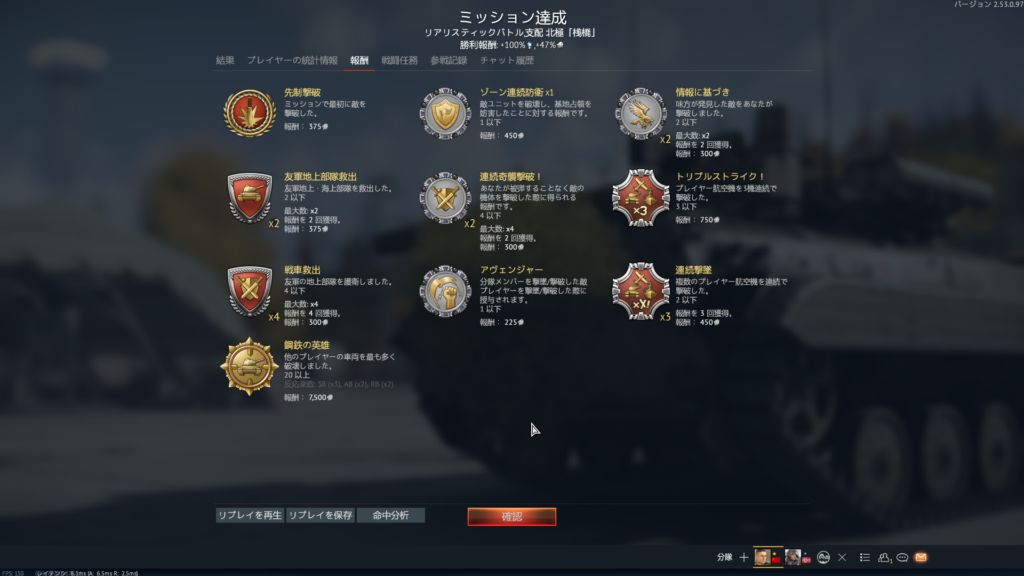The image size is (1024, 576).
Task: Select the second squad member portrait
Action: tap(792, 557)
